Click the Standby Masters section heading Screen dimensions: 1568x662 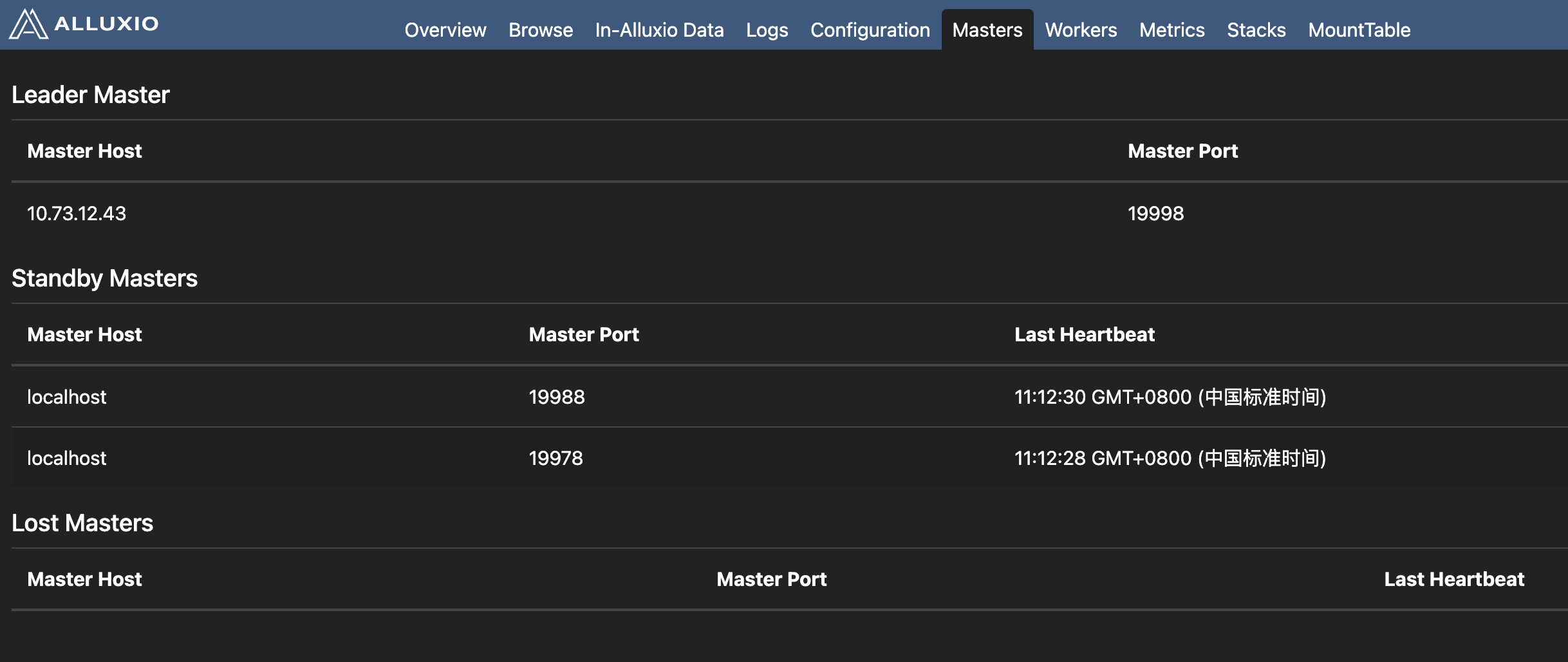click(x=105, y=278)
